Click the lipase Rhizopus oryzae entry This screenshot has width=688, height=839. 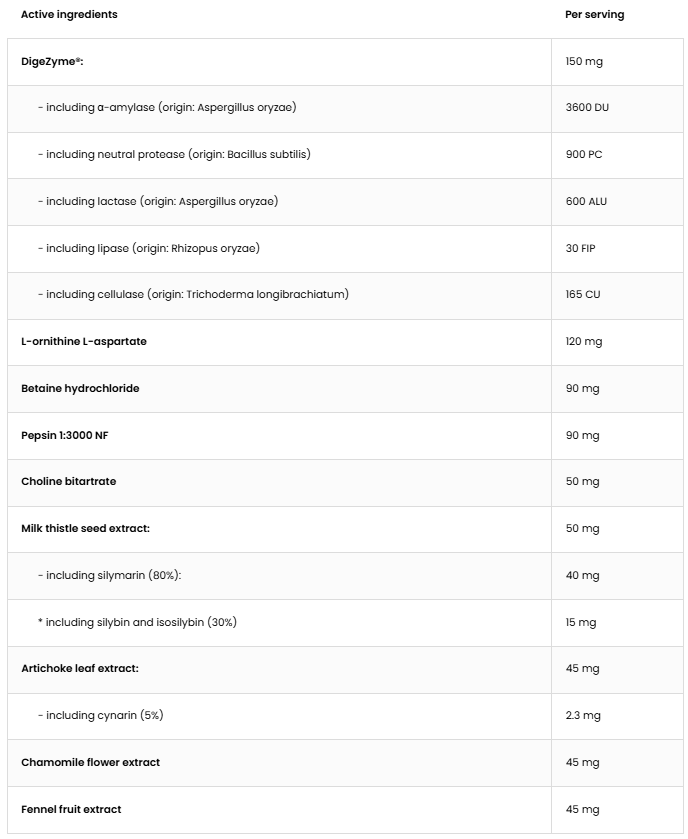click(148, 248)
